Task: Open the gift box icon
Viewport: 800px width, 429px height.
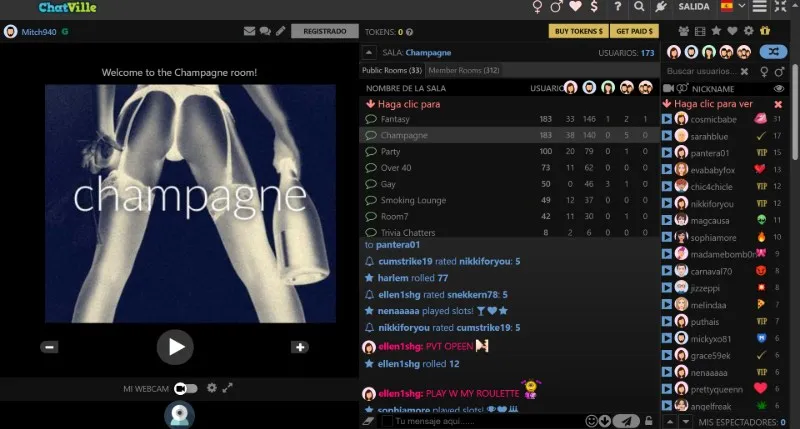Action: [x=765, y=31]
